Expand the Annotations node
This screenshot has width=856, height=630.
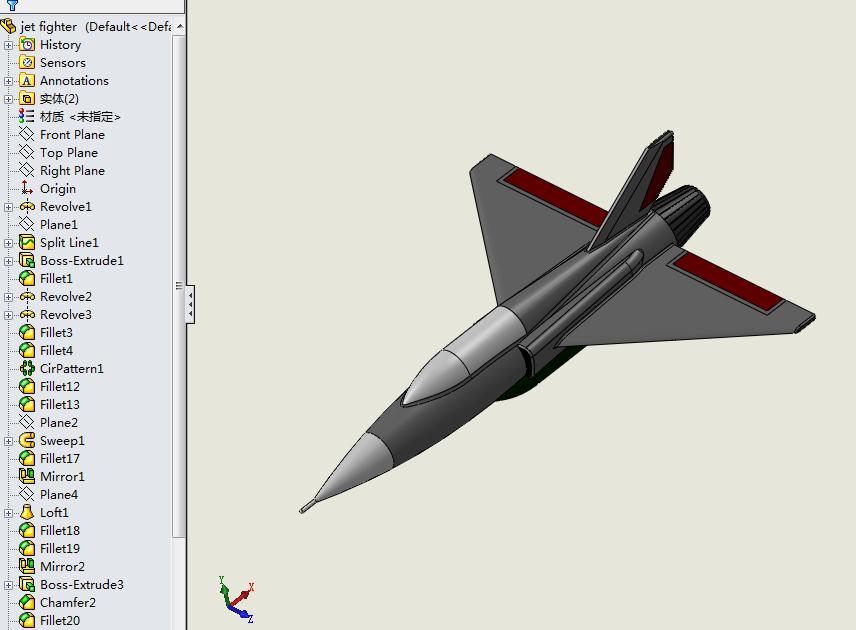click(x=8, y=81)
